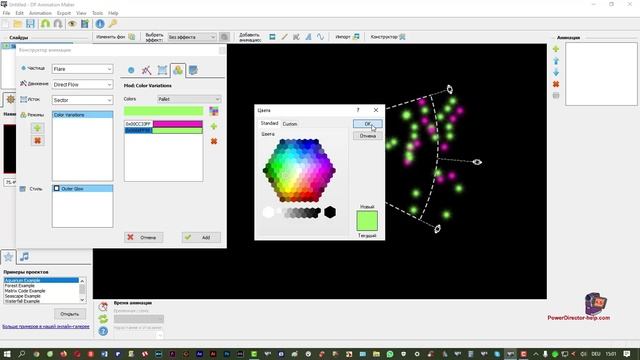
Task: Click the Открыть button under project examples
Action: (x=70, y=314)
